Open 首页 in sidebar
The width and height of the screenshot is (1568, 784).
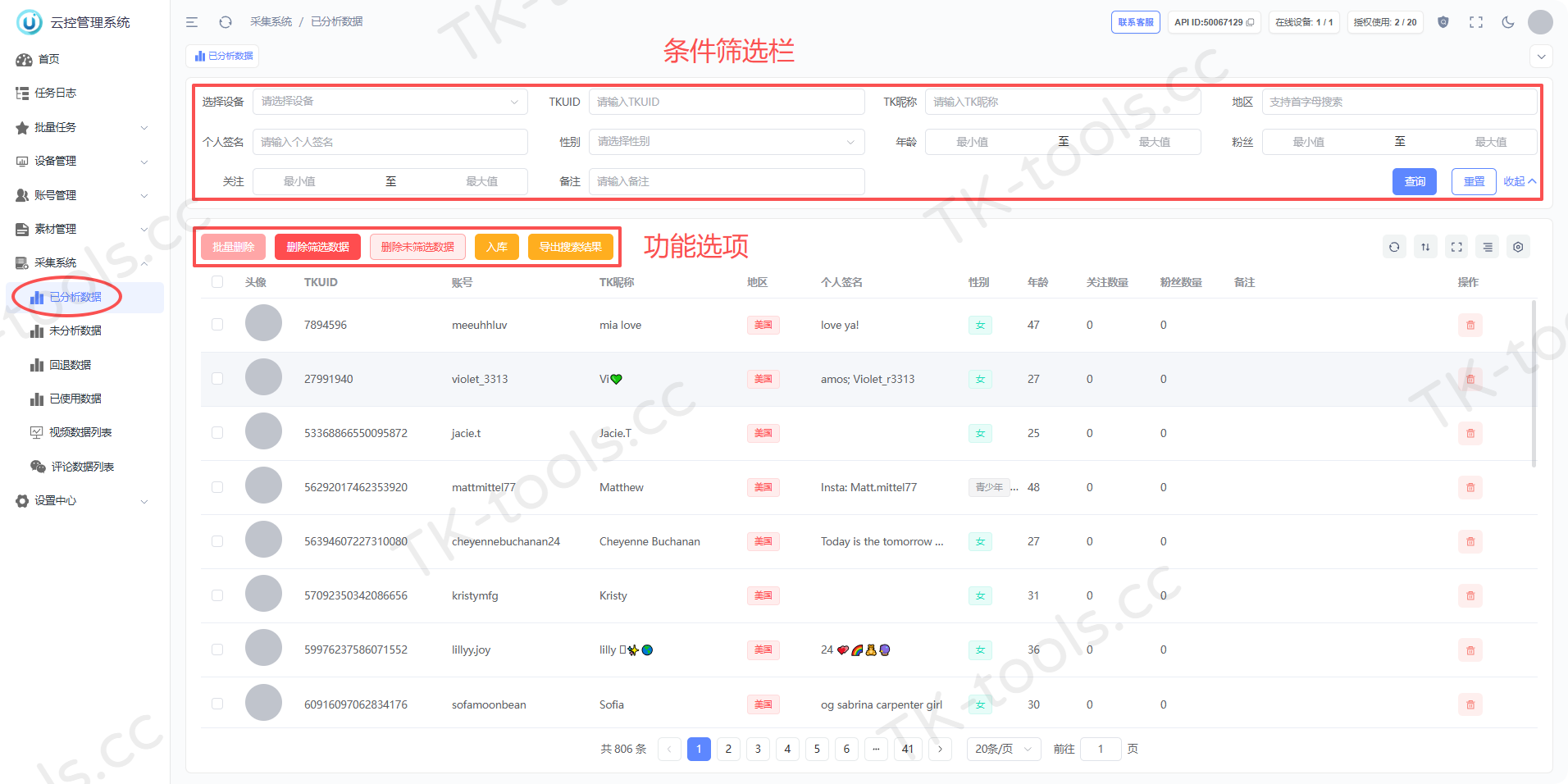tap(84, 59)
